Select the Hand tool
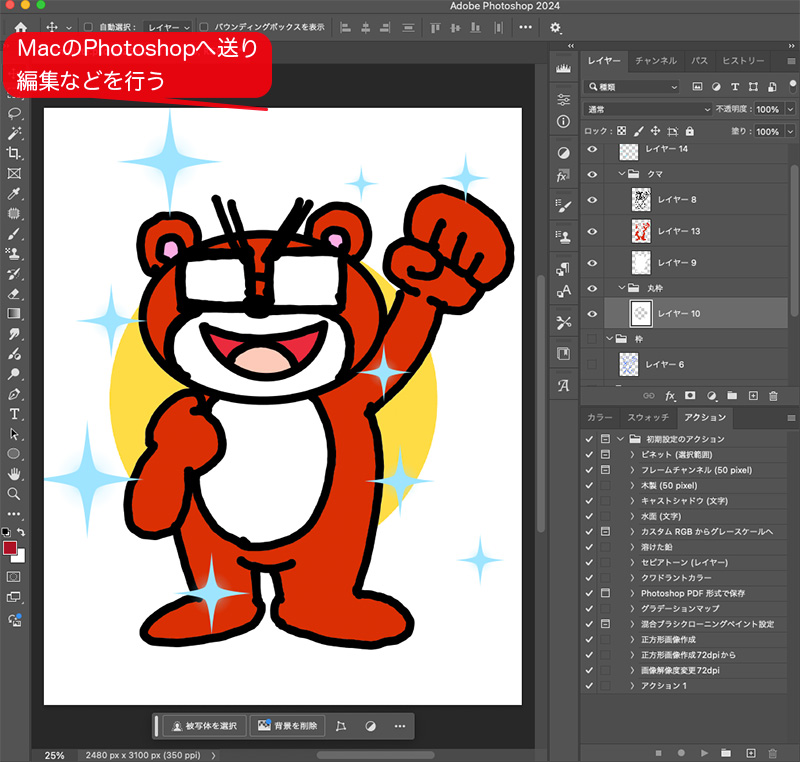This screenshot has width=800, height=762. tap(13, 473)
